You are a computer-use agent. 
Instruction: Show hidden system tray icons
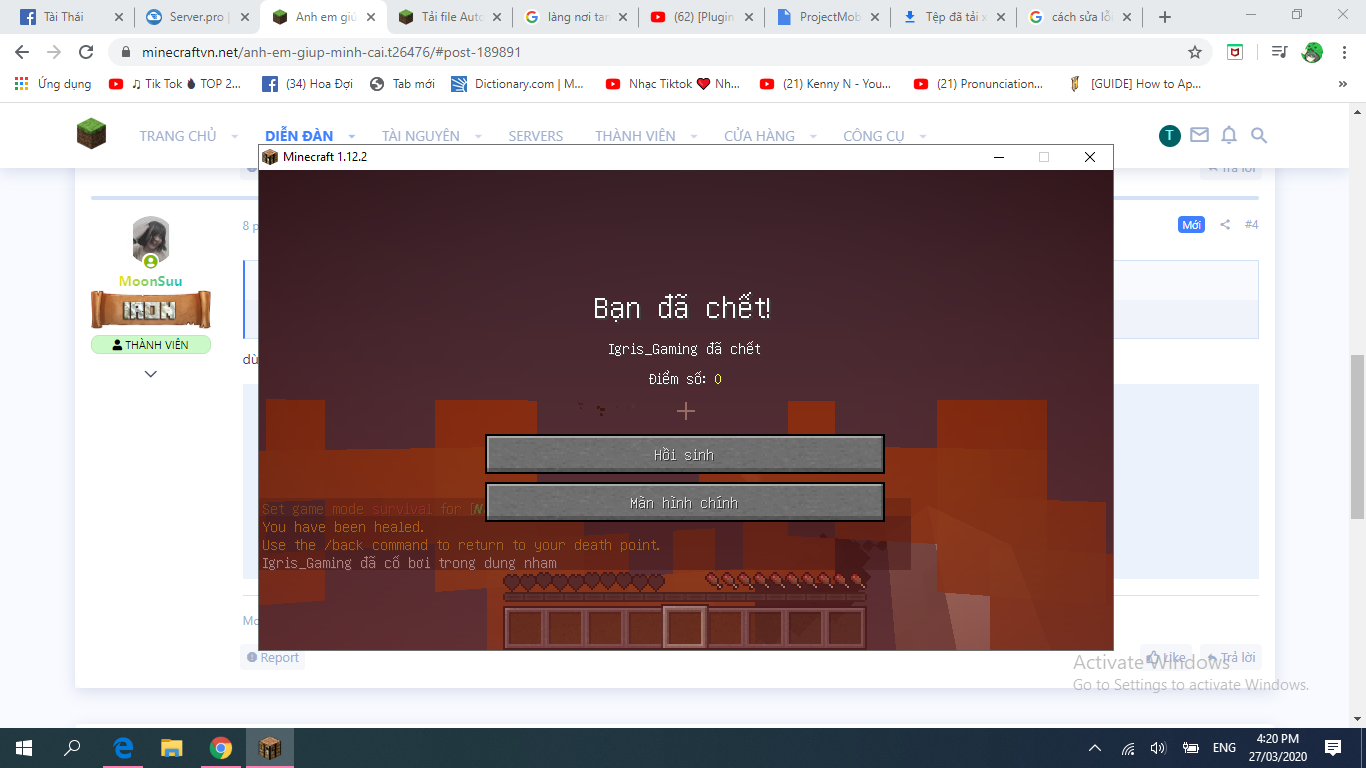coord(1095,748)
